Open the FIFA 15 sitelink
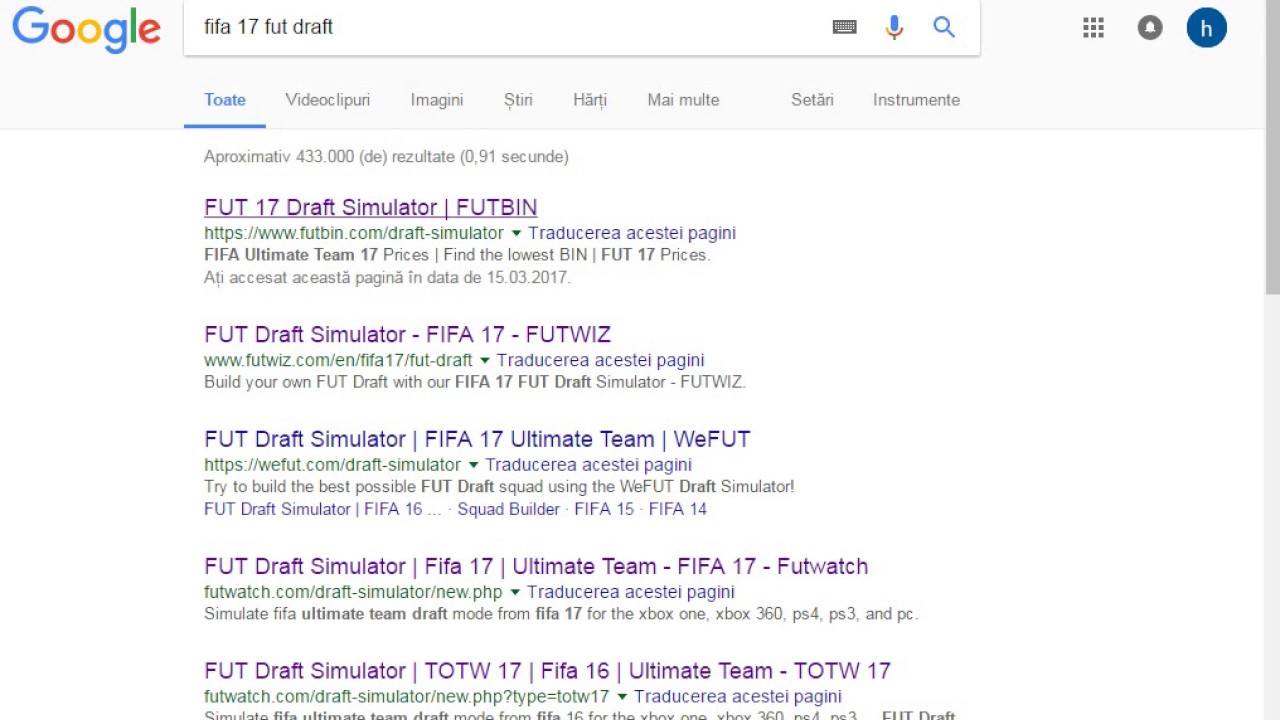Image resolution: width=1280 pixels, height=720 pixels. pyautogui.click(x=604, y=509)
